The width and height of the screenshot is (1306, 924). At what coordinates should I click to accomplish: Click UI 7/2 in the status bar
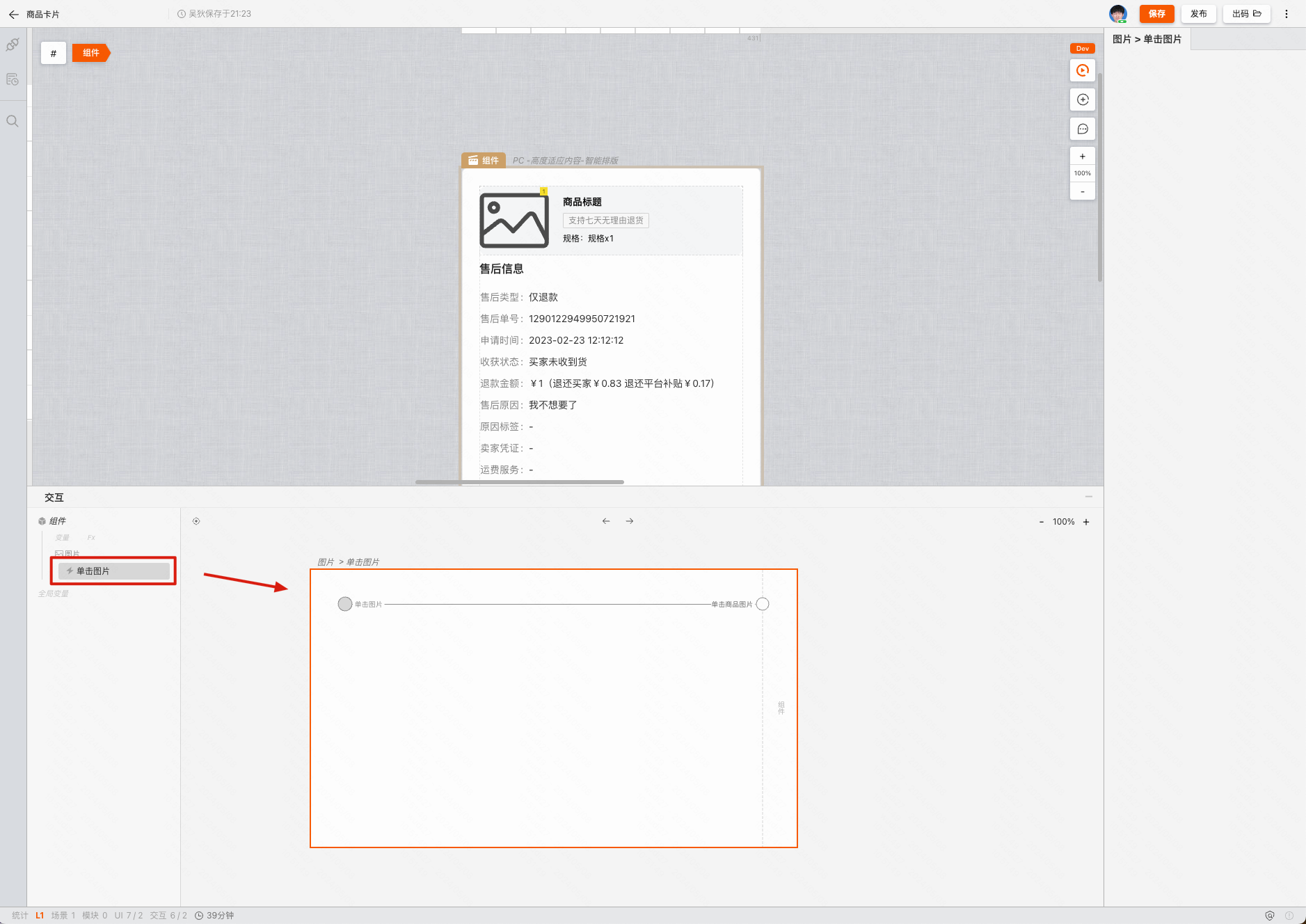point(129,916)
